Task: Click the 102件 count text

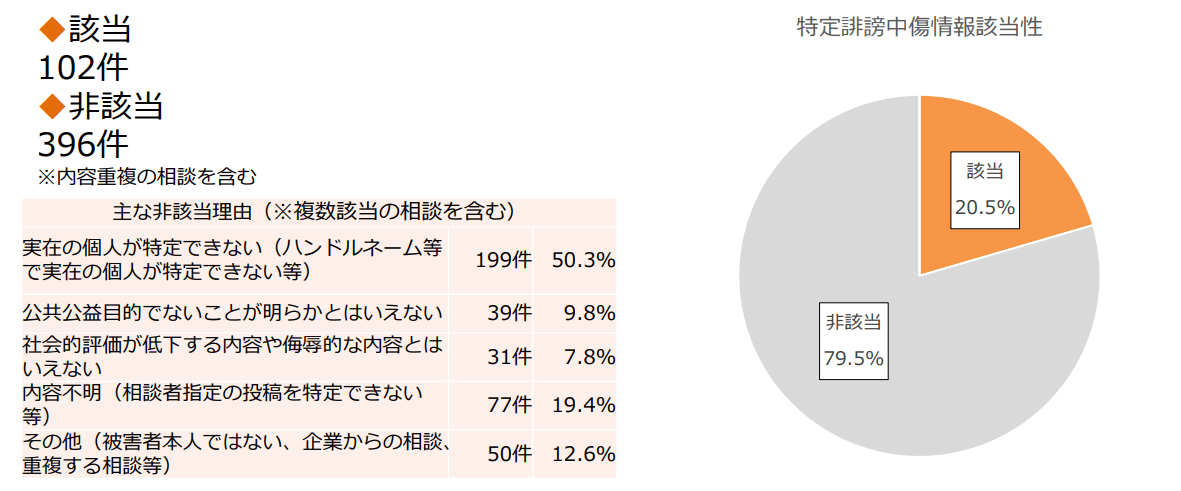Action: 84,69
